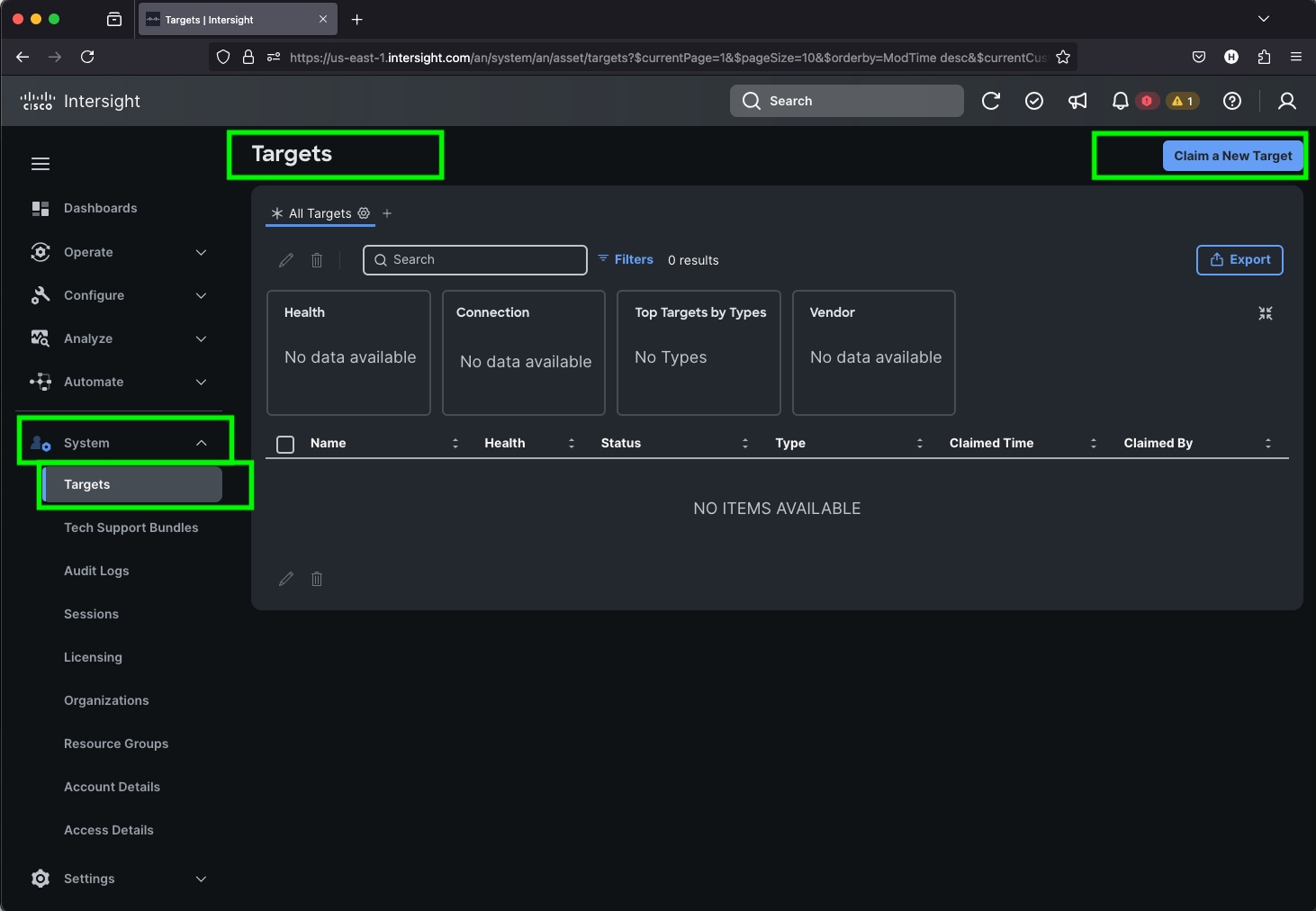Open the announcements megaphone icon
Screen dimensions: 1316x911
(x=1077, y=101)
